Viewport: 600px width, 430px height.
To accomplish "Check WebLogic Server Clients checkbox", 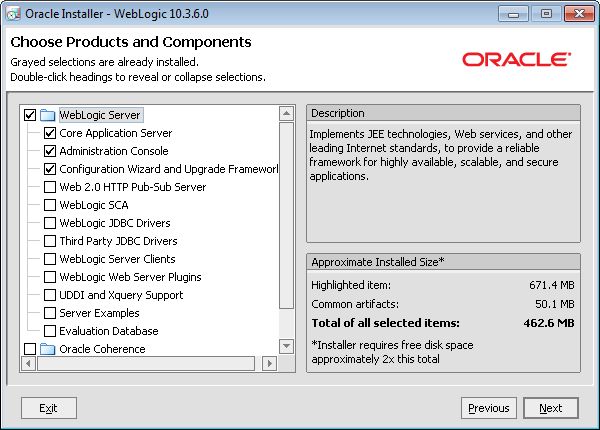I will [x=50, y=259].
